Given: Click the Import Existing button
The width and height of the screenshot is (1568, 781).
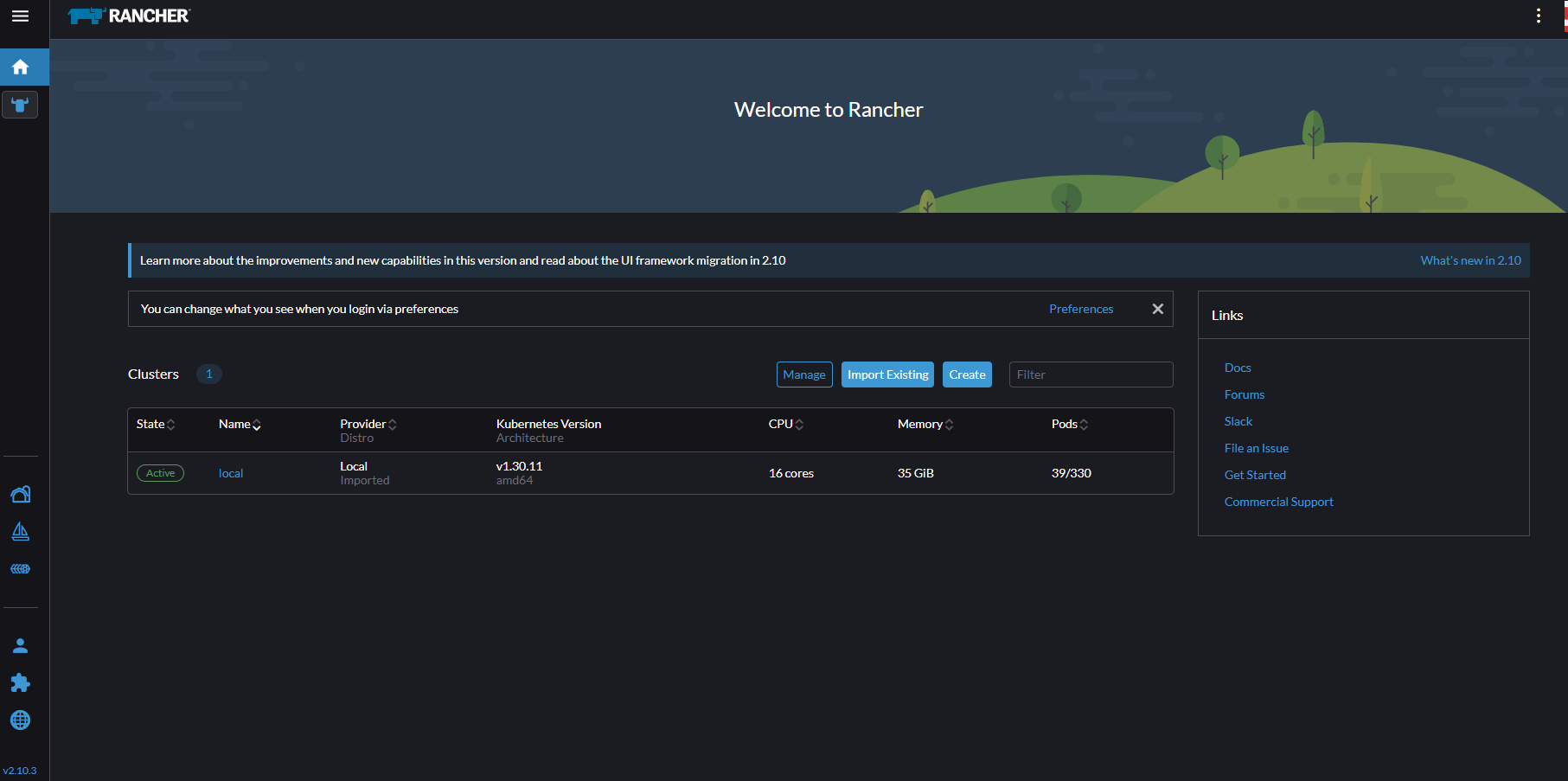Looking at the screenshot, I should coord(887,374).
